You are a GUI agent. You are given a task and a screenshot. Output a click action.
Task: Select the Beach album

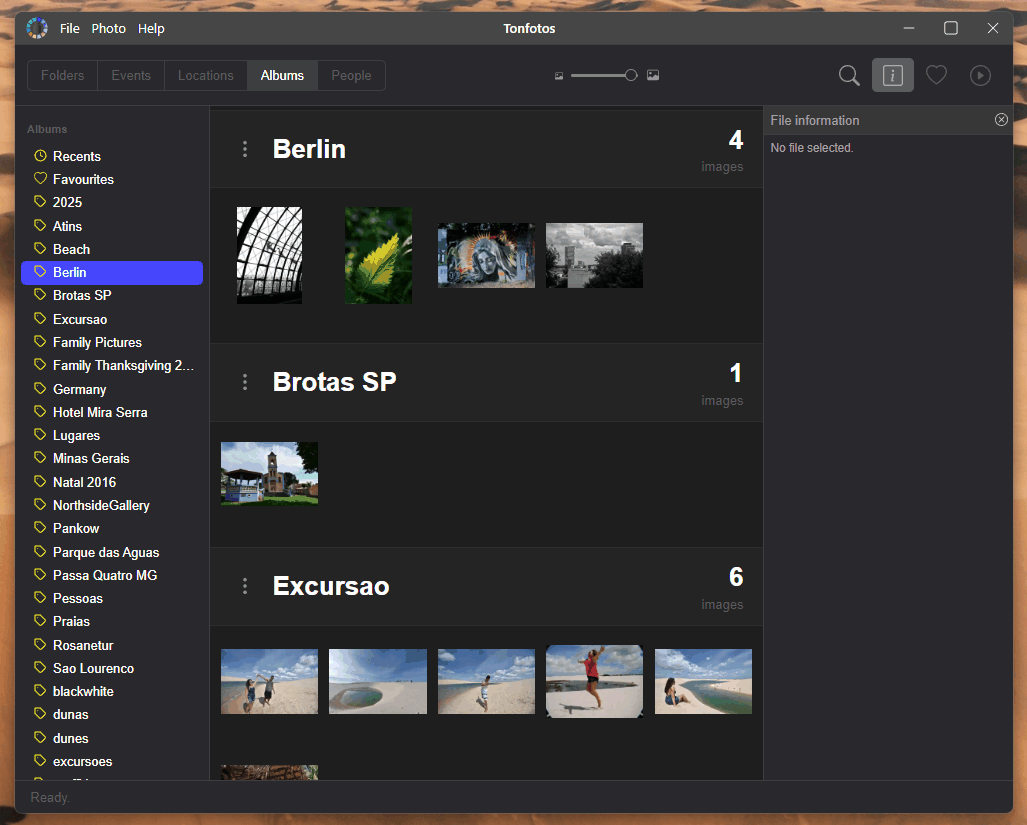point(112,249)
